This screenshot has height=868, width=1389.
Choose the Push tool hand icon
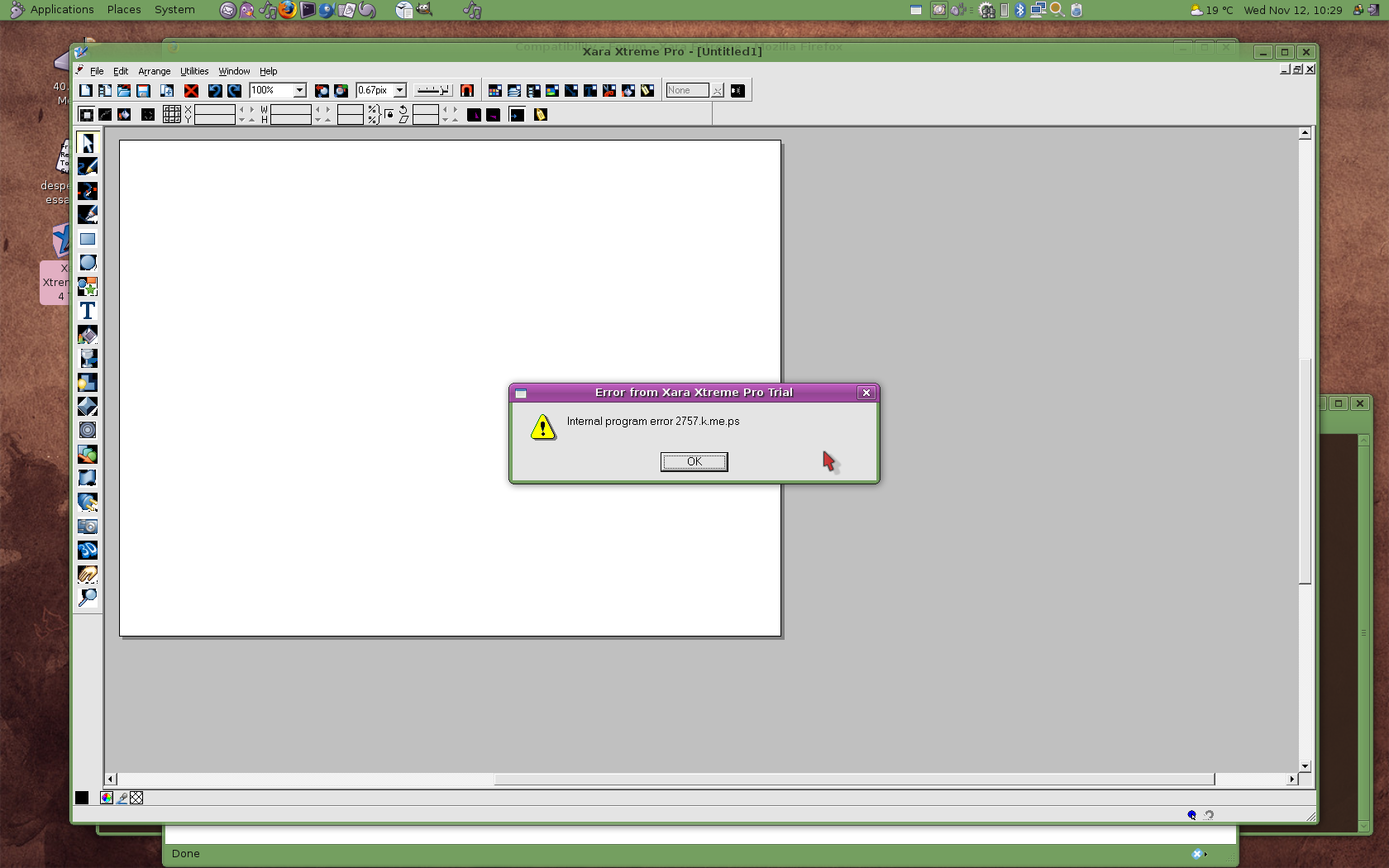88,575
